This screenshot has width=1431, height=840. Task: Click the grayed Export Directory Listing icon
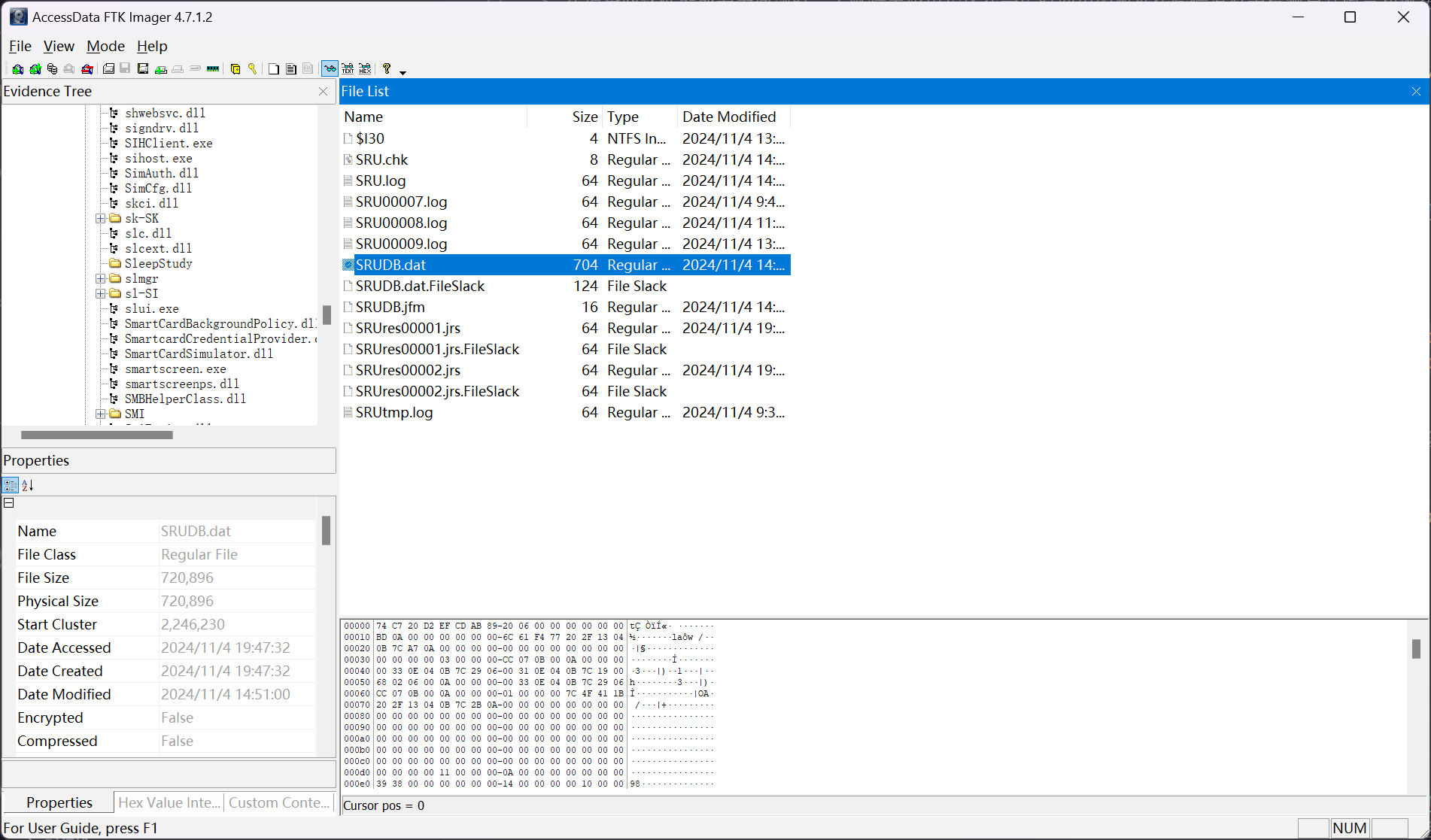point(308,69)
